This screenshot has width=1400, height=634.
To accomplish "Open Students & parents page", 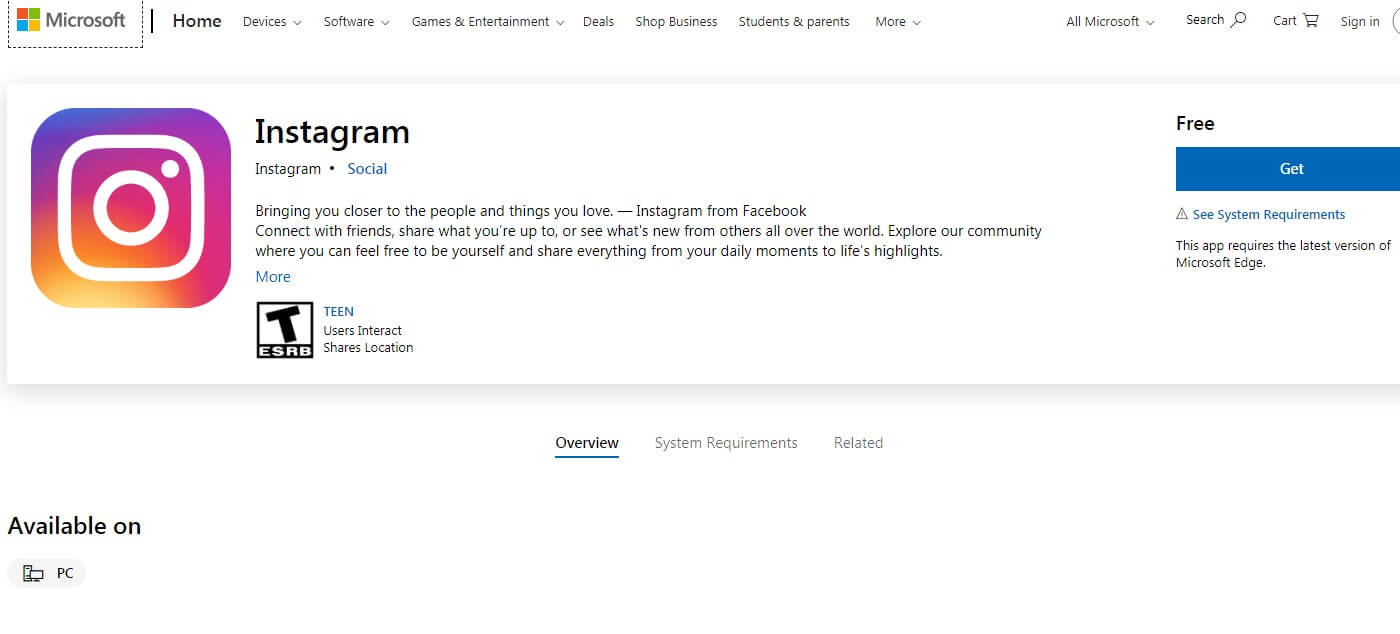I will coord(794,21).
